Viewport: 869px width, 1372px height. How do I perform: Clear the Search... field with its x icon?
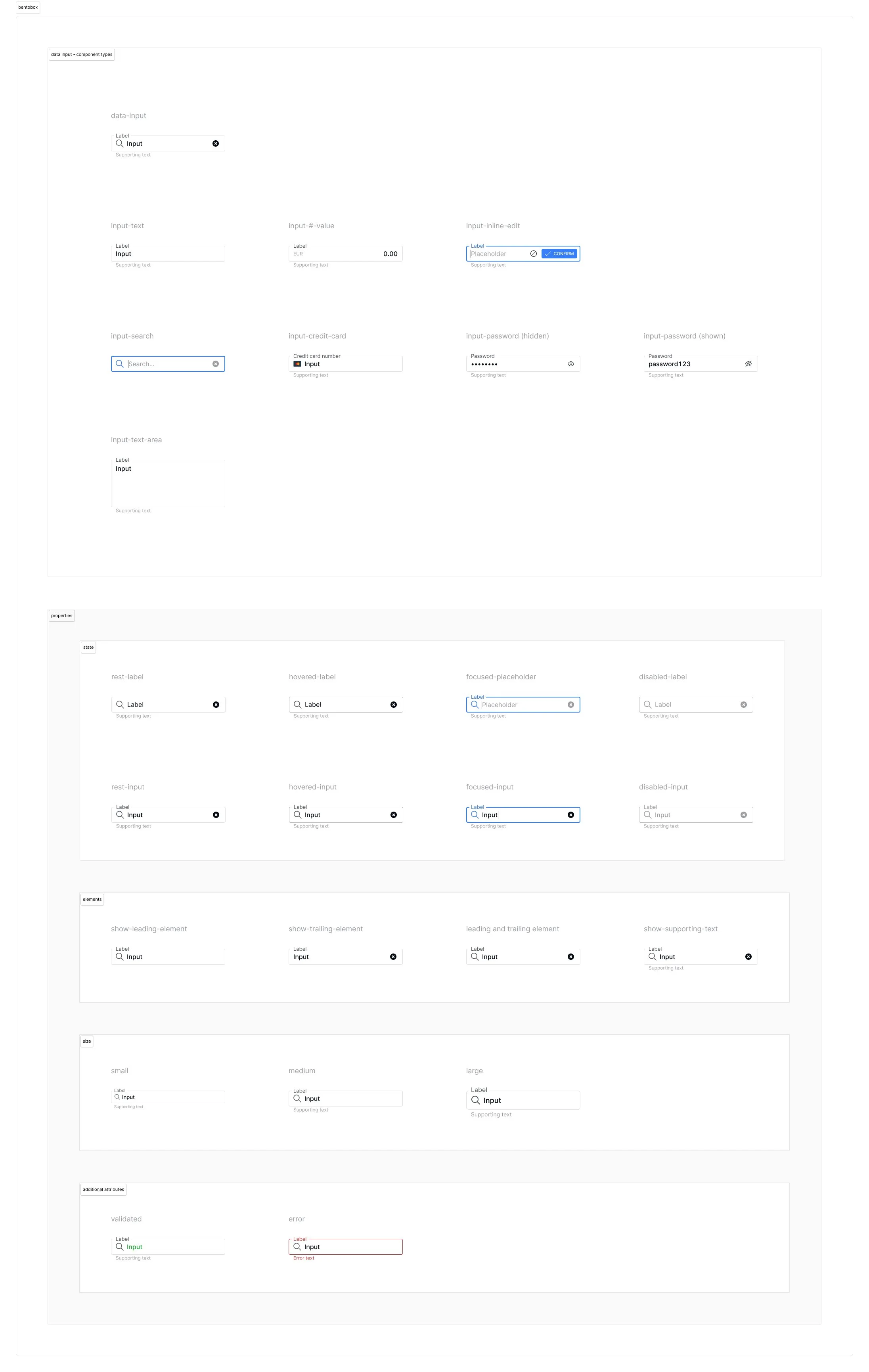[x=215, y=364]
